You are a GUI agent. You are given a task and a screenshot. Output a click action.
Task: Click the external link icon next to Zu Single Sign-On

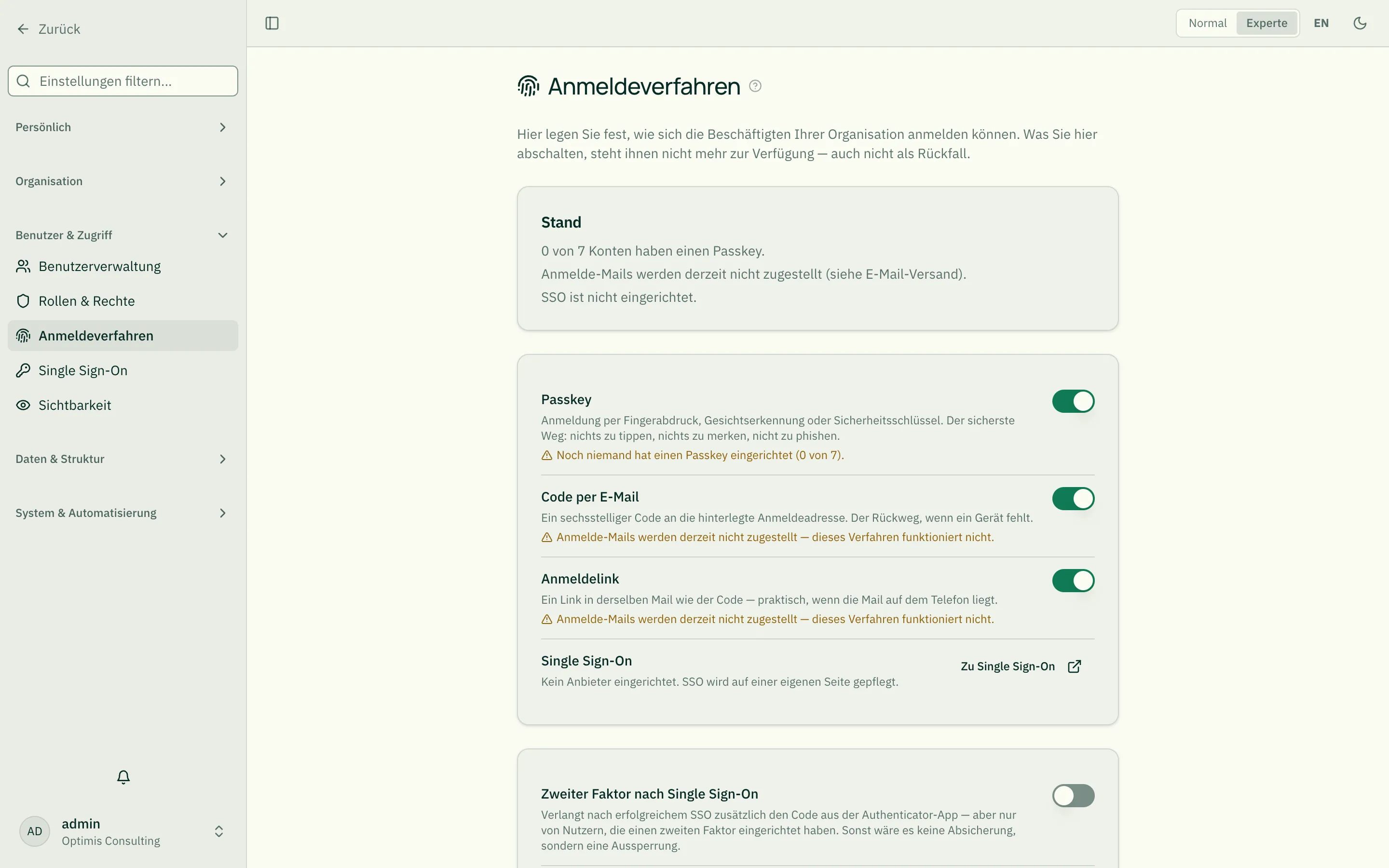pyautogui.click(x=1075, y=666)
